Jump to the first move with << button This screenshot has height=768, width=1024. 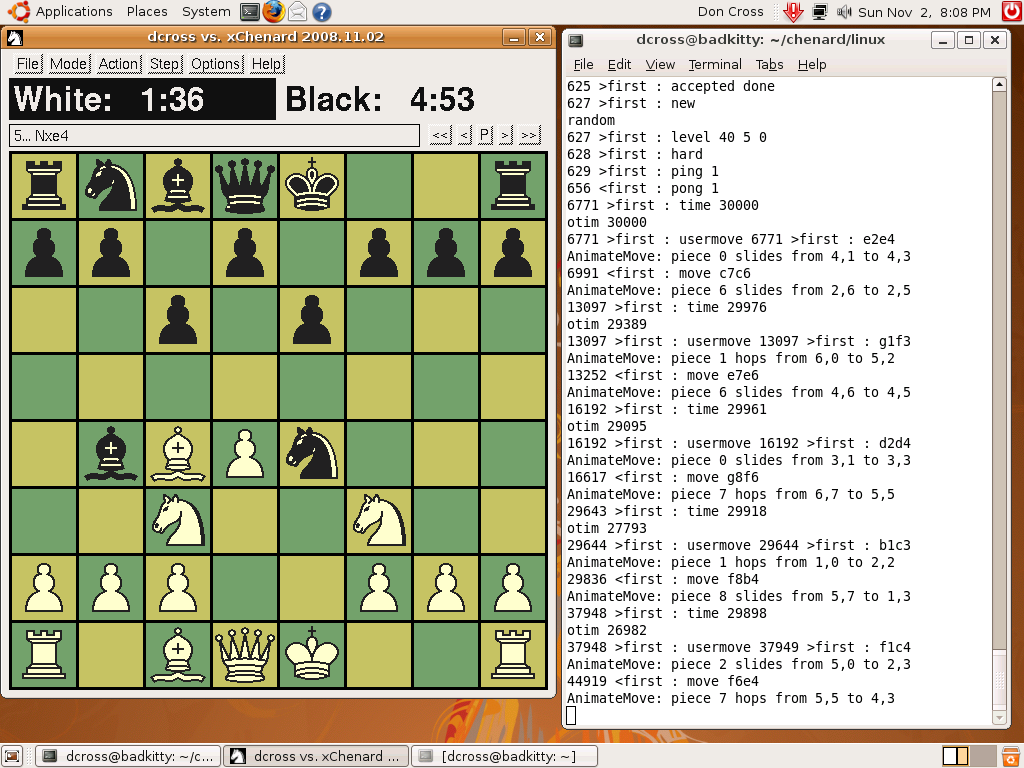[440, 135]
